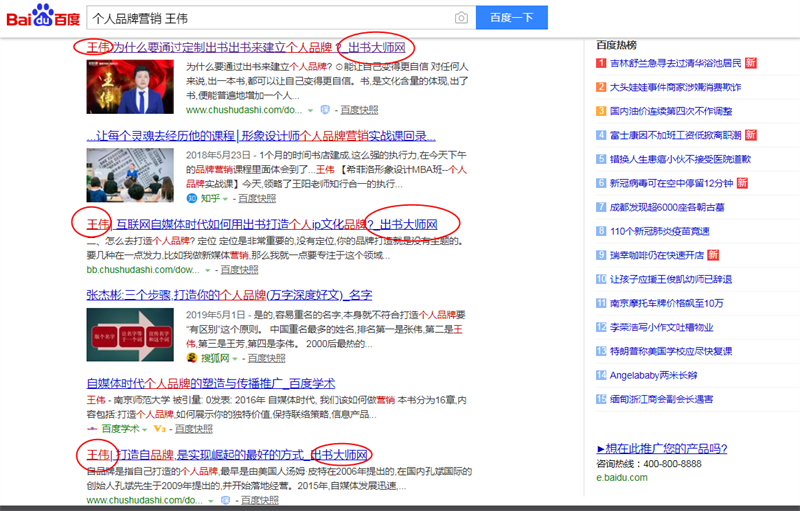
Task: Click the 想在此推广您的产品吗 promotion link
Action: [661, 449]
